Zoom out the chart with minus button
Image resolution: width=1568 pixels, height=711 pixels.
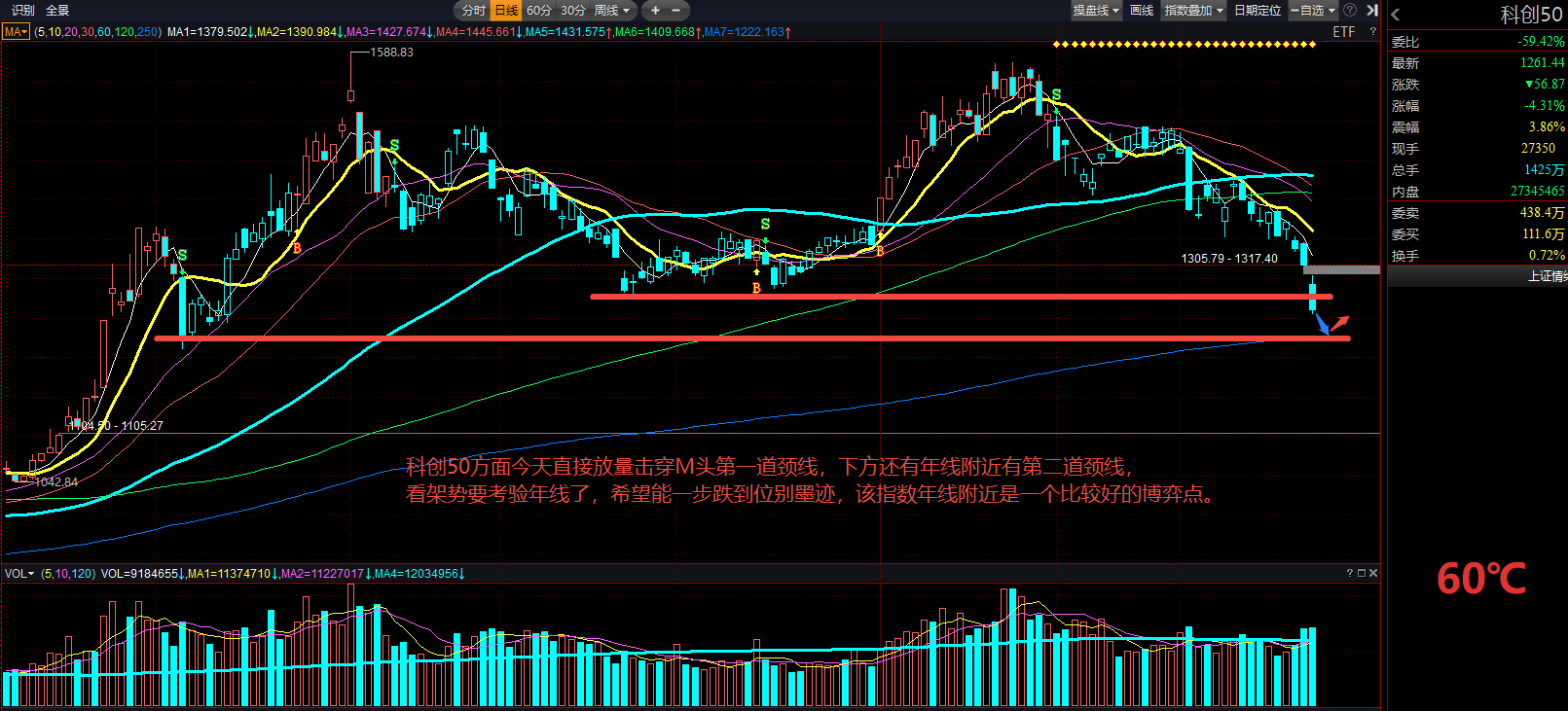coord(676,11)
